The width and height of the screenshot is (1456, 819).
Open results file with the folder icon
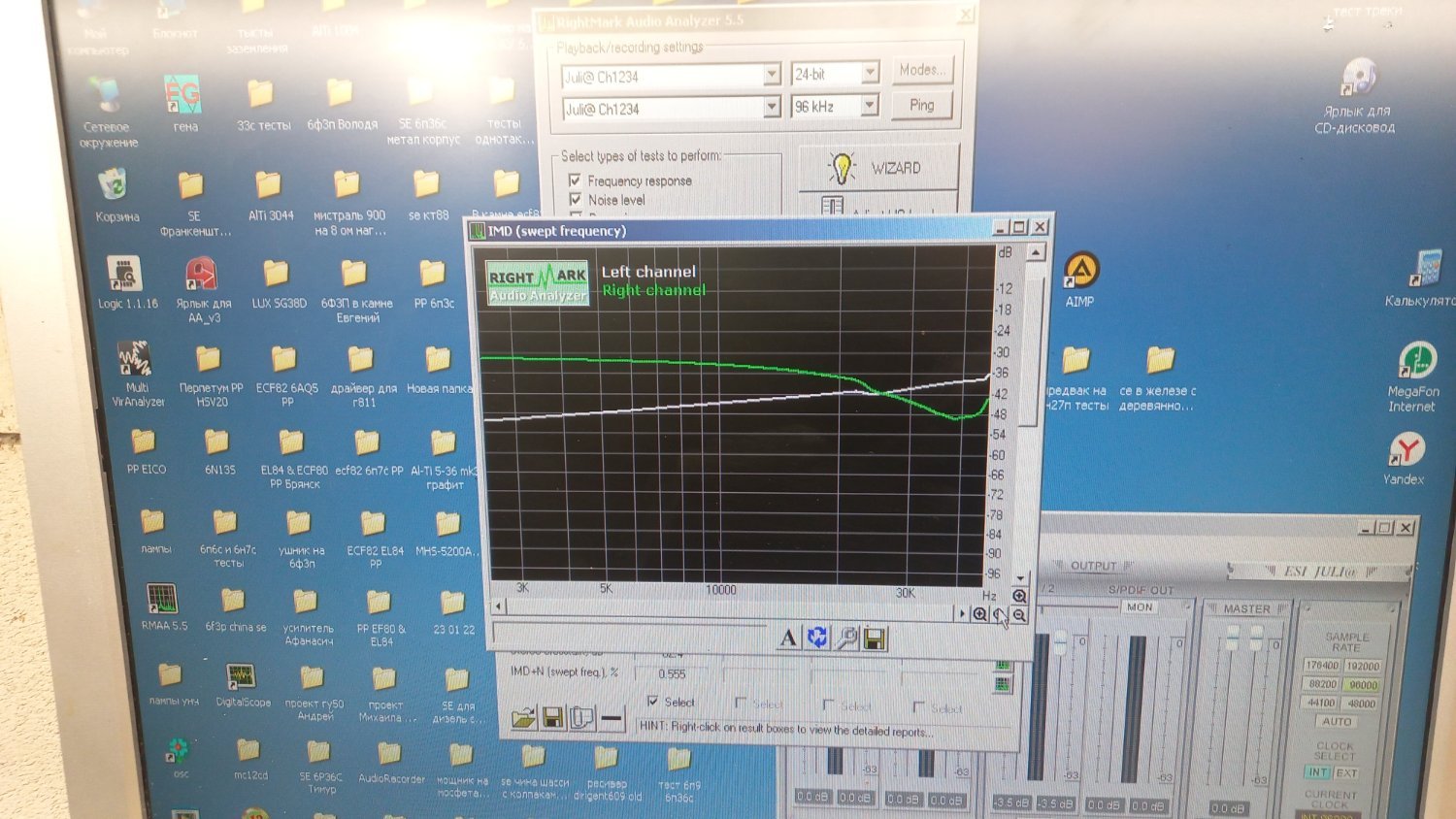click(x=523, y=718)
